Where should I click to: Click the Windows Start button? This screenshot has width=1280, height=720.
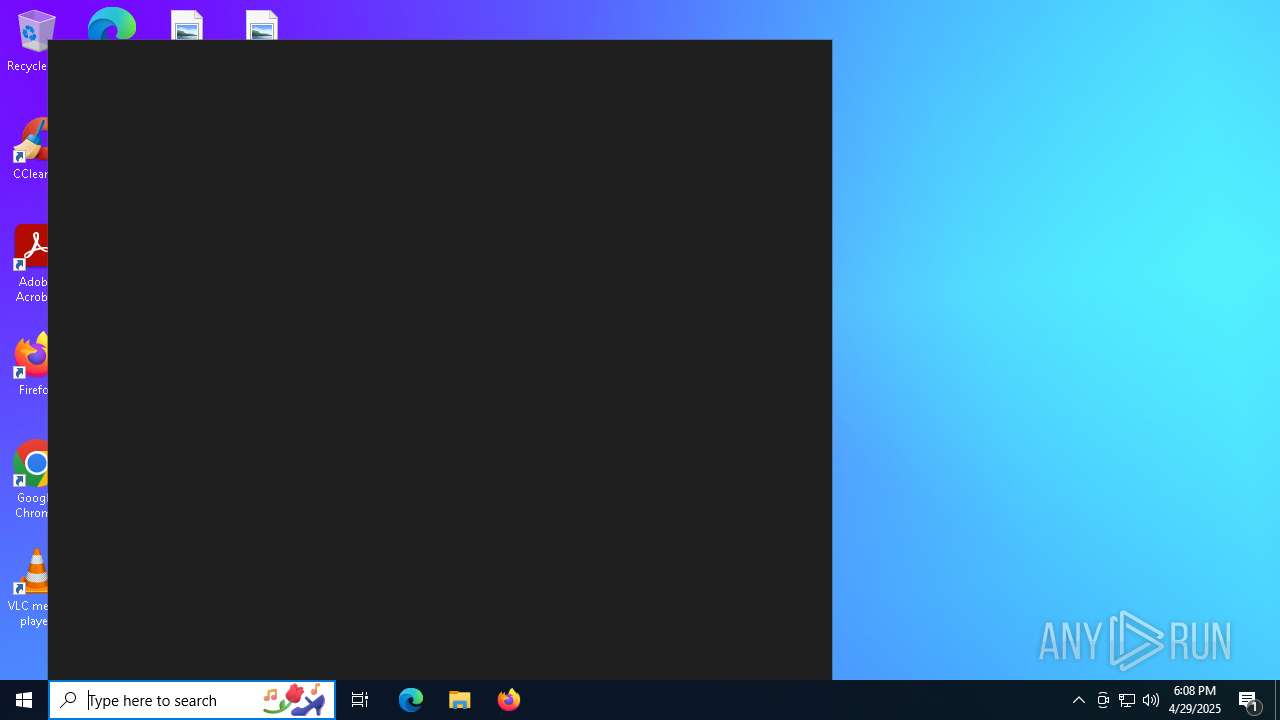[x=24, y=700]
